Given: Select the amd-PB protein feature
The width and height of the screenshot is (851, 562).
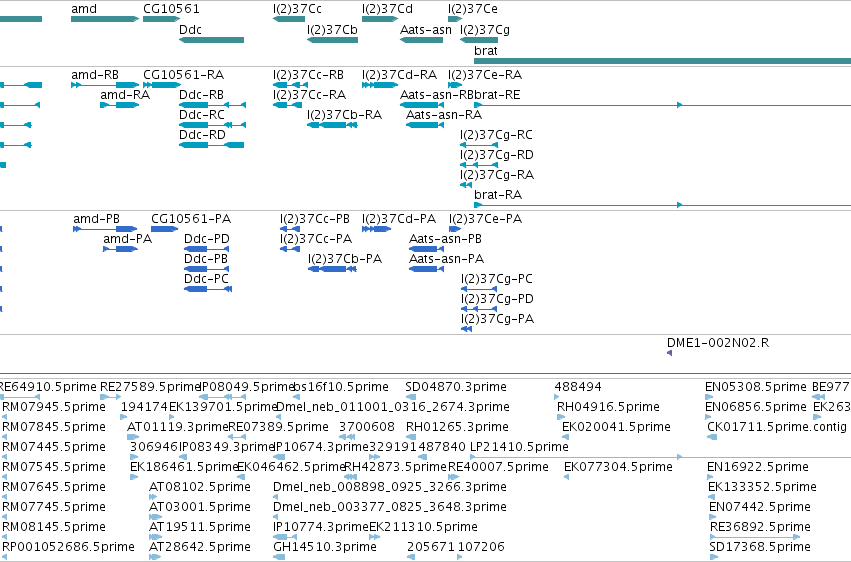Looking at the screenshot, I should (105, 229).
